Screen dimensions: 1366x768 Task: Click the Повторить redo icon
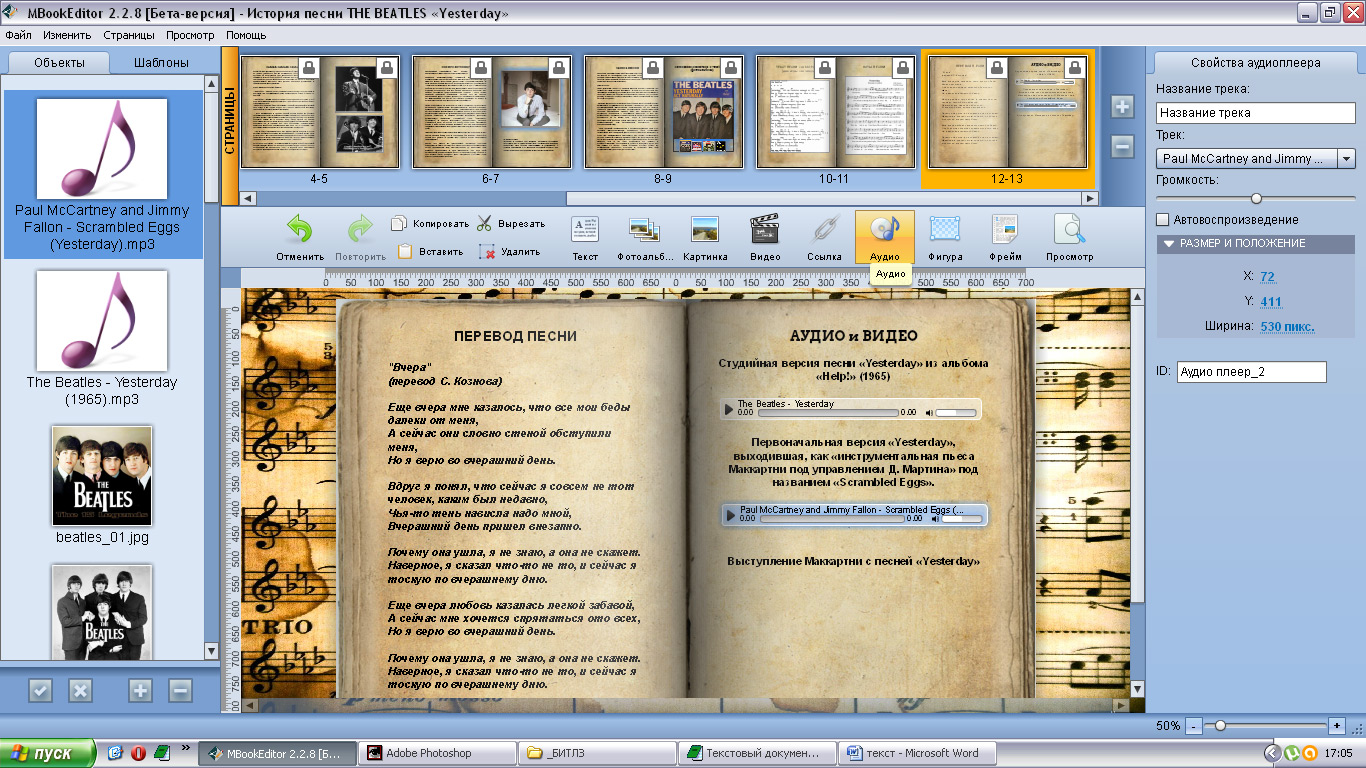click(360, 230)
